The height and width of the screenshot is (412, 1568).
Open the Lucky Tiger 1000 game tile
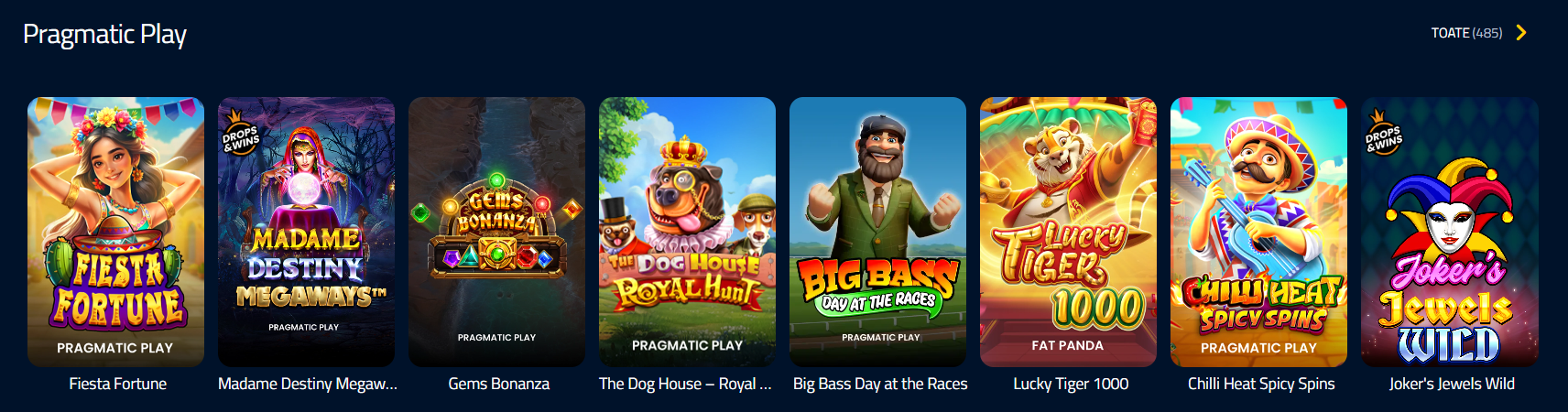coord(1069,232)
